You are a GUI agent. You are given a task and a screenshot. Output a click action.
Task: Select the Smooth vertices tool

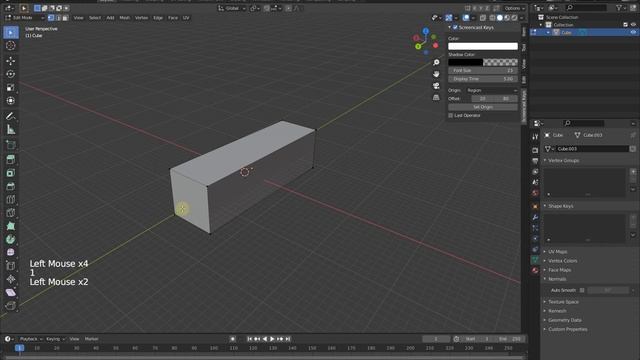(11, 252)
